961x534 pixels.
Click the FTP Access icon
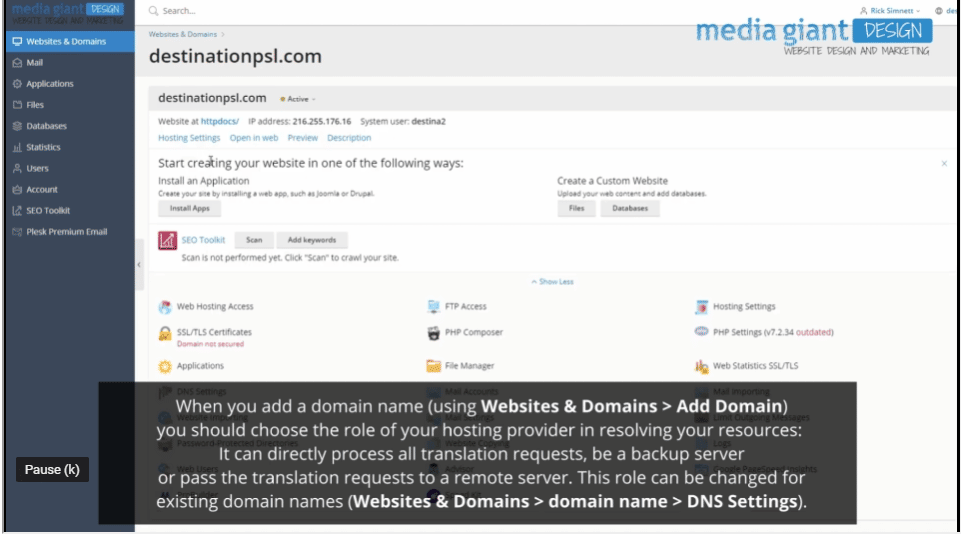pyautogui.click(x=433, y=307)
